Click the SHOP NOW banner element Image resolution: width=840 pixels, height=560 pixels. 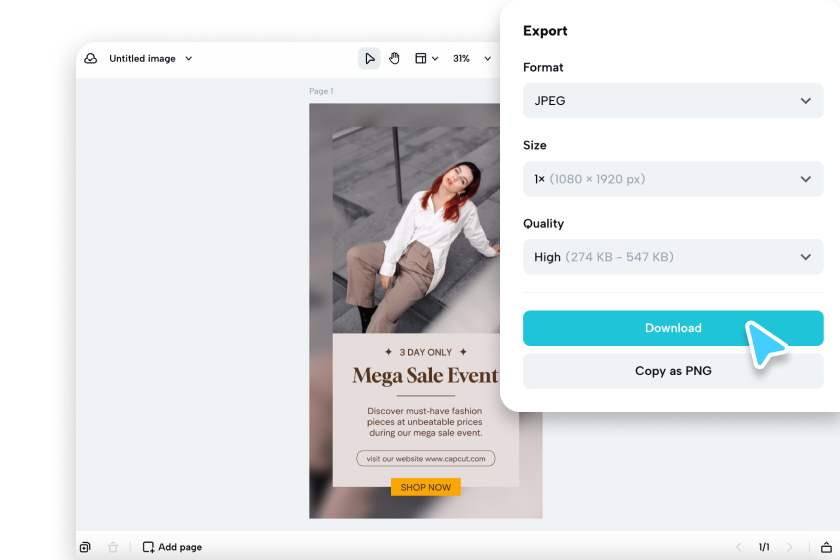click(425, 487)
